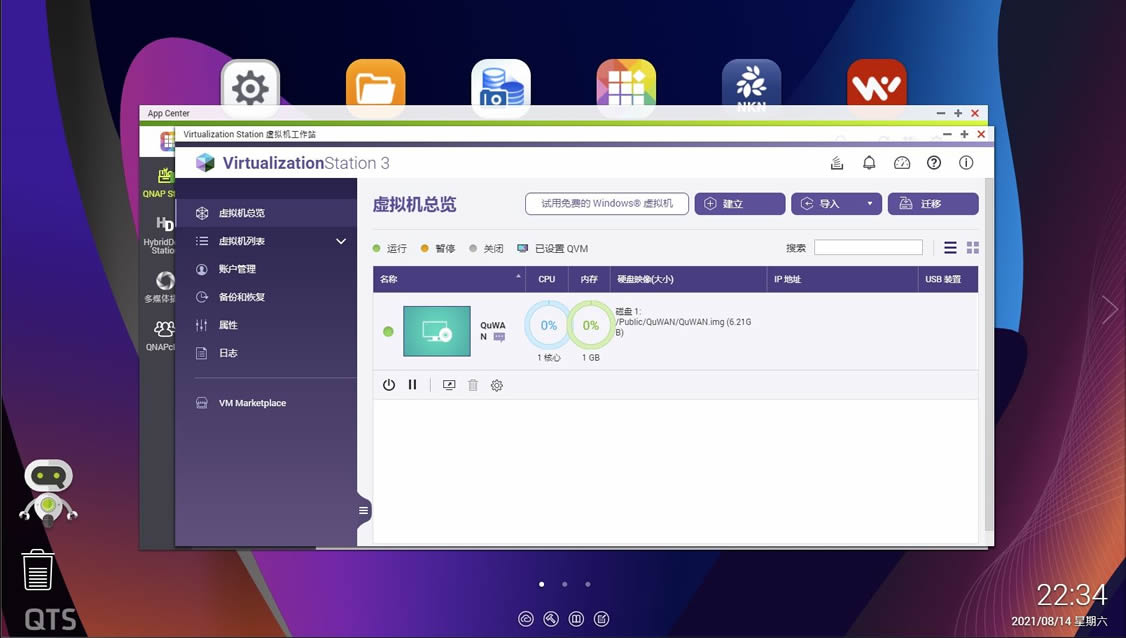1126x638 pixels.
Task: Open the App Center grid desktop icon
Action: tap(626, 88)
